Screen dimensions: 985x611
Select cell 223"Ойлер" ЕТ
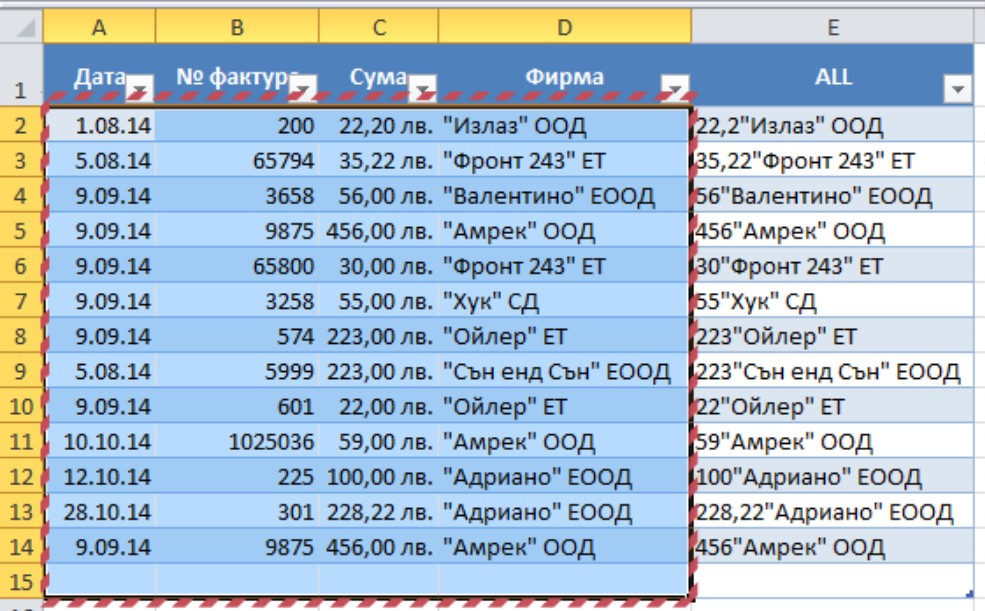[833, 336]
